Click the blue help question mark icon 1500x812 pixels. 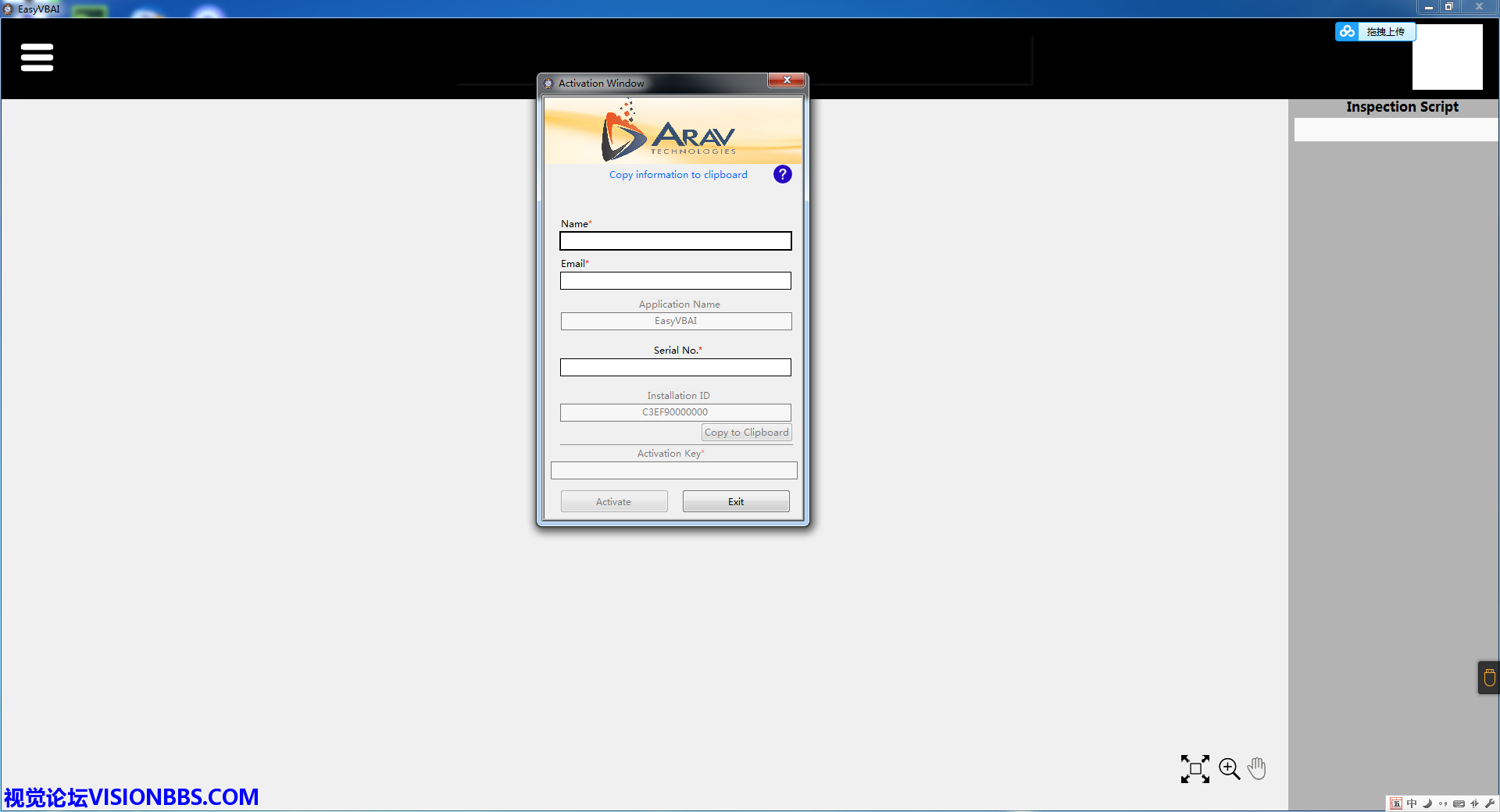point(782,174)
